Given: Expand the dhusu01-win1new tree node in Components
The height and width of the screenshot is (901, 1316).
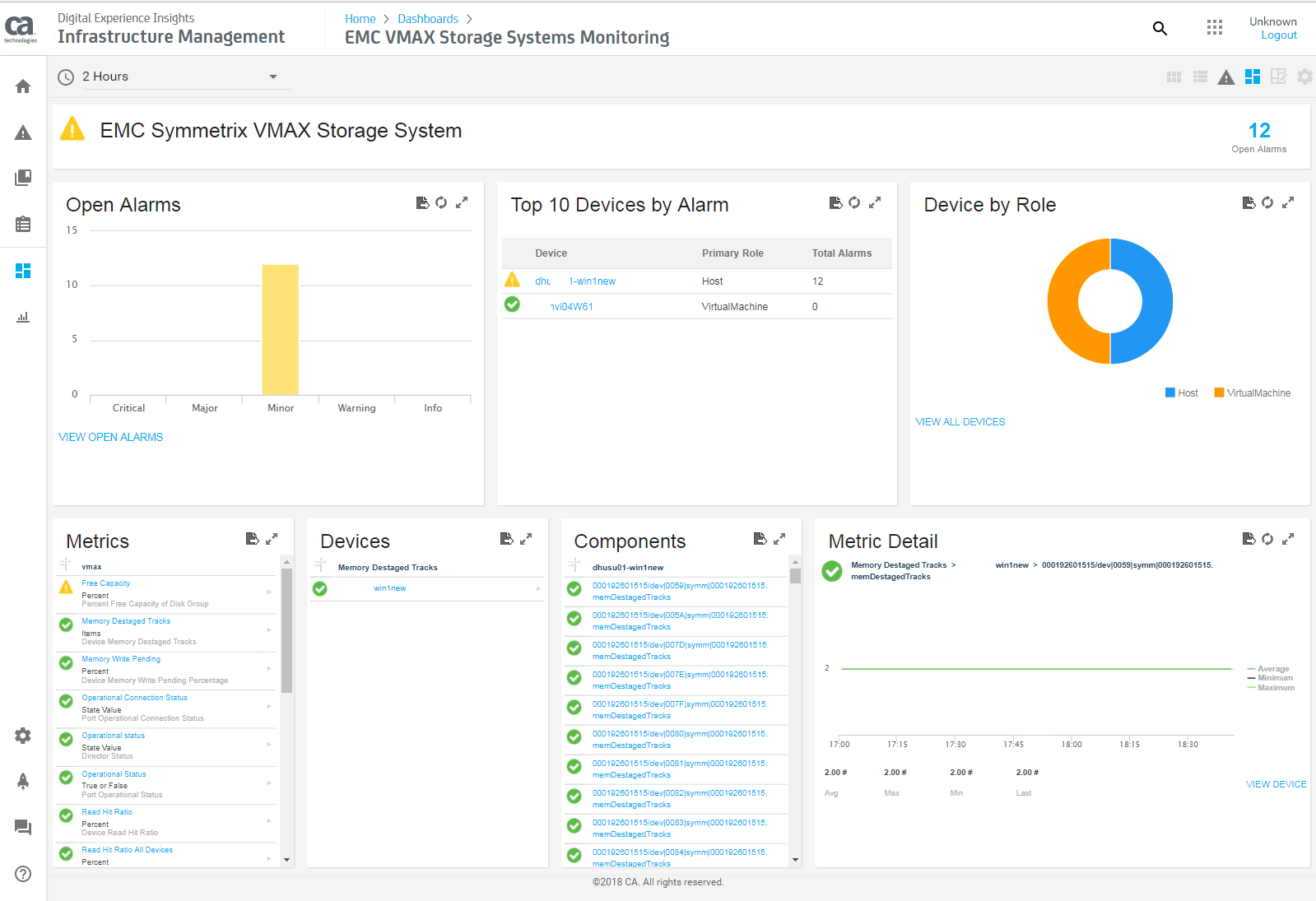Looking at the screenshot, I should click(x=574, y=565).
